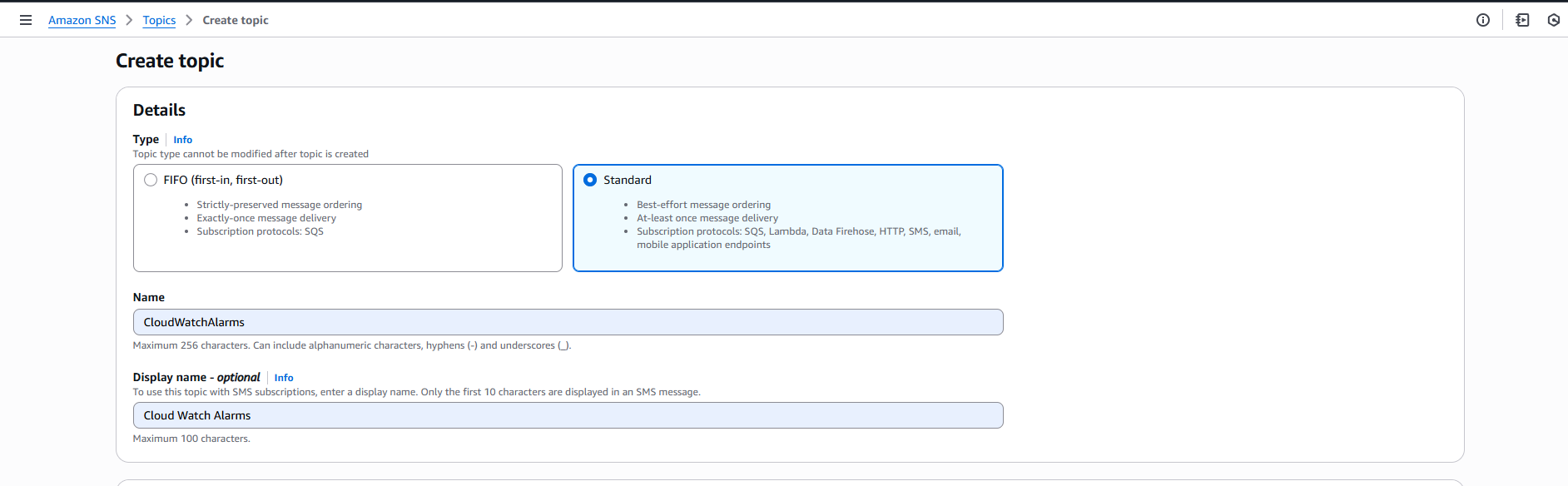Click the chevron after Topics breadcrumb
Image resolution: width=1568 pixels, height=486 pixels.
(189, 20)
